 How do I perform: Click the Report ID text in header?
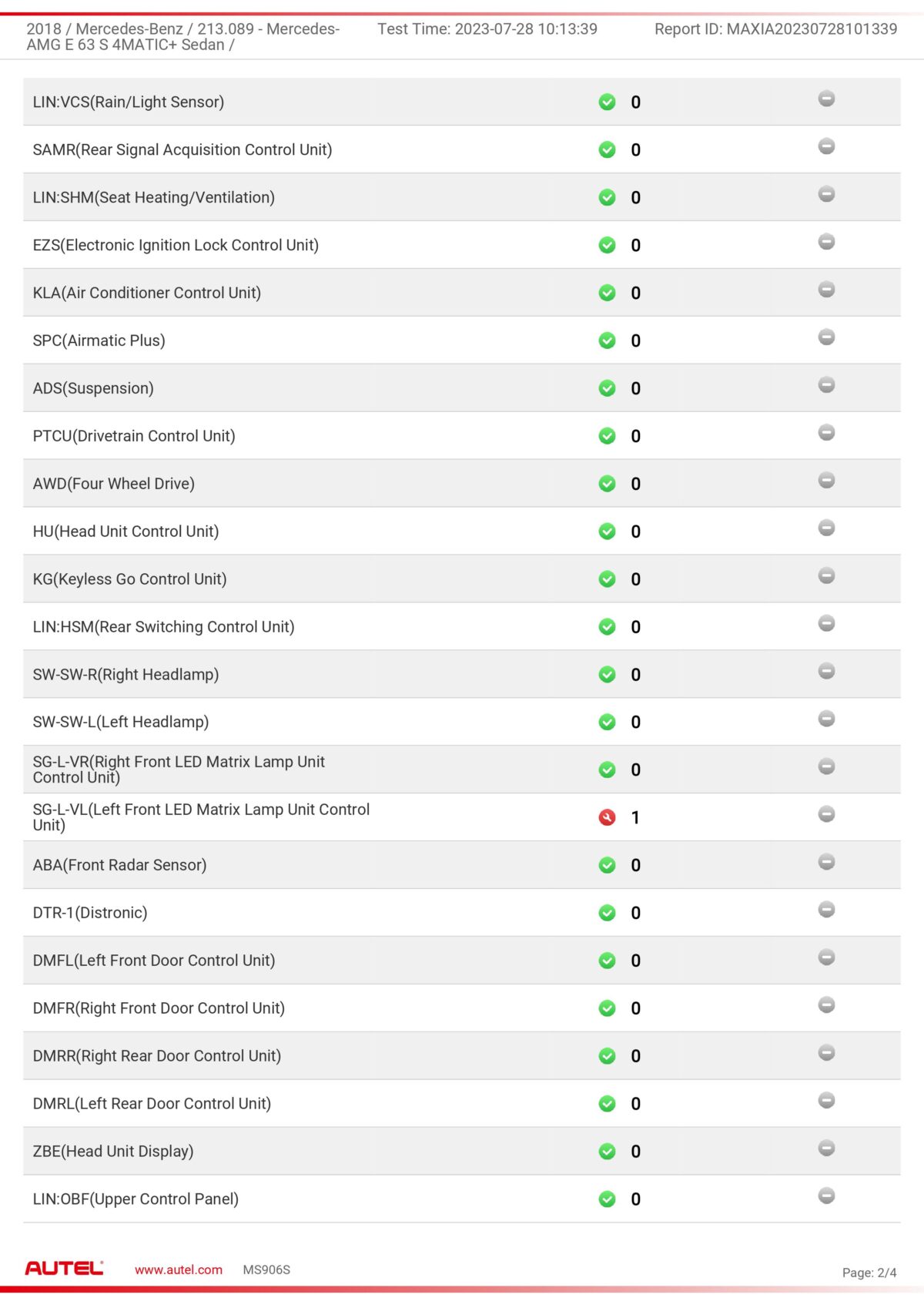775,29
